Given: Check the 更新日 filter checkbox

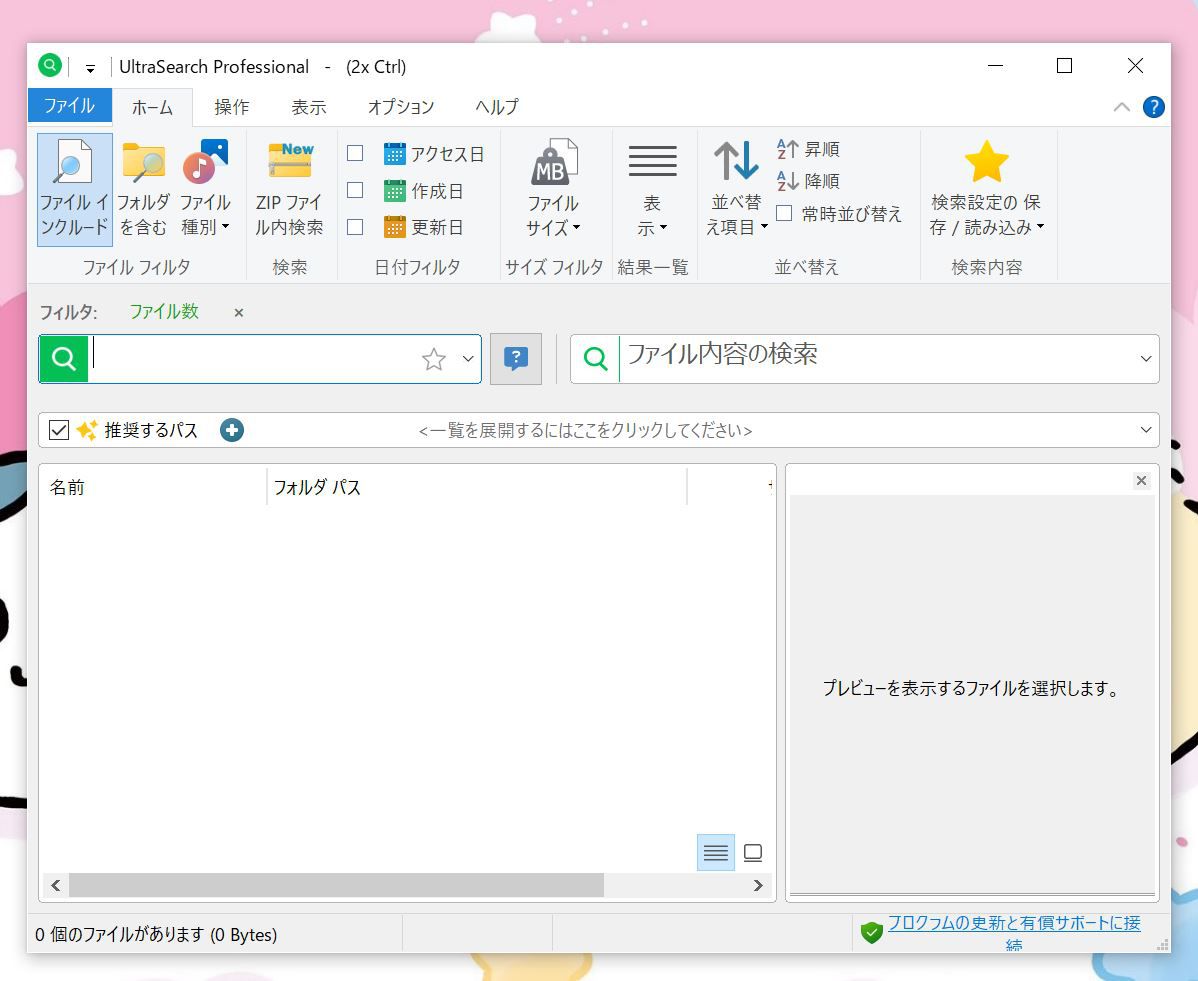Looking at the screenshot, I should (x=355, y=227).
